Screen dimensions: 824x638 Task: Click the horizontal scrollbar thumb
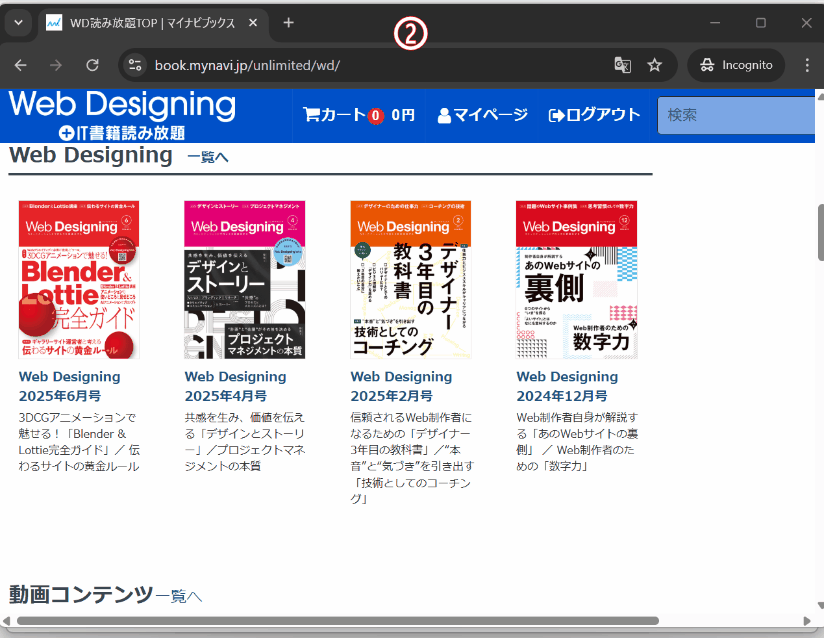click(x=337, y=621)
